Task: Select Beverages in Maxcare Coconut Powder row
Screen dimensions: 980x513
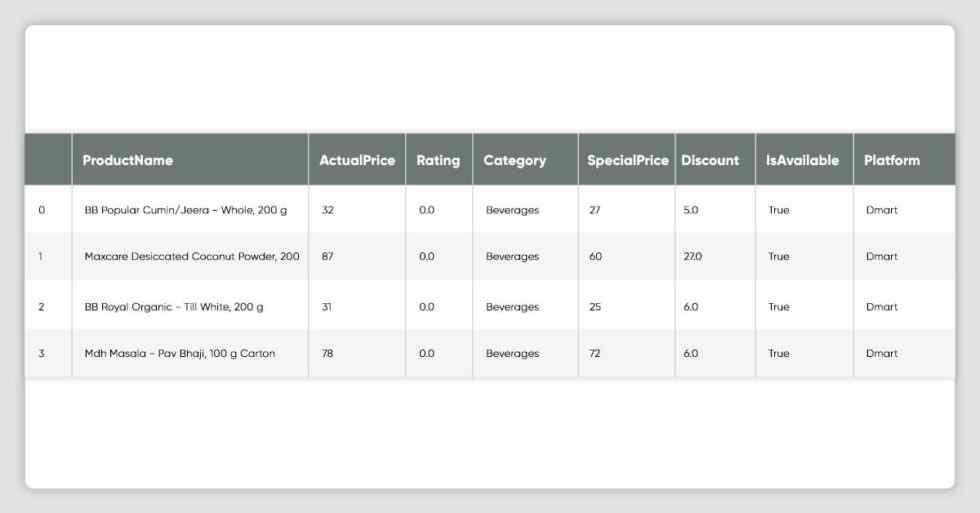Action: tap(512, 256)
